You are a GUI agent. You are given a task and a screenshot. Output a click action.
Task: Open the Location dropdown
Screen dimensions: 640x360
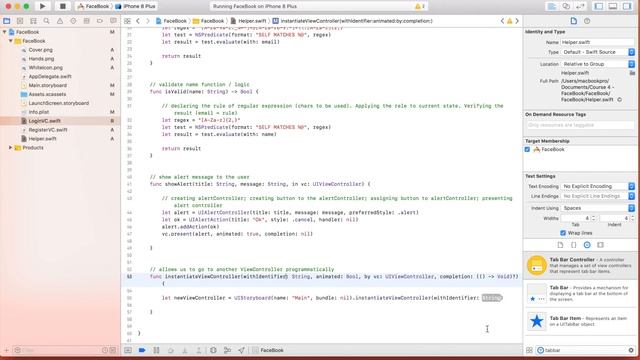pyautogui.click(x=598, y=64)
